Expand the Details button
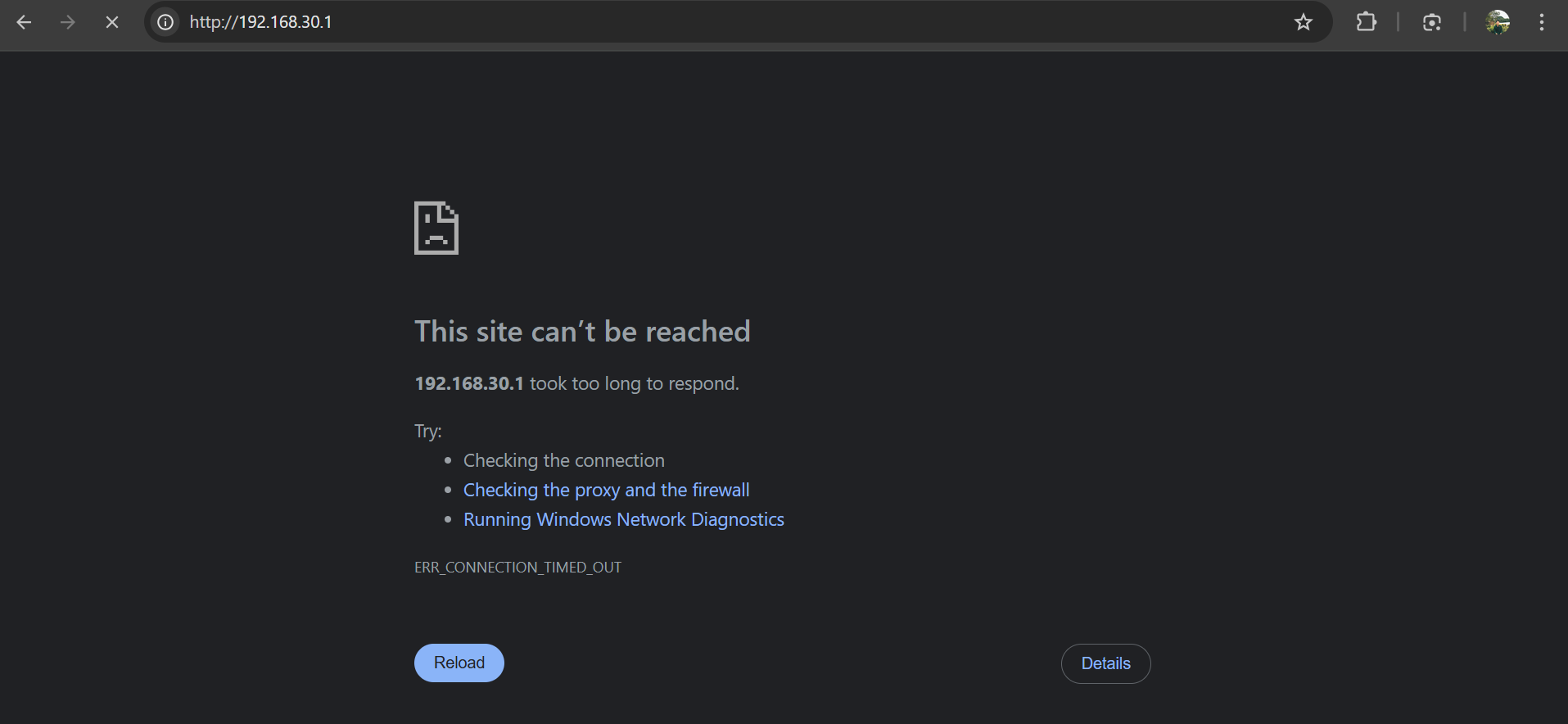The height and width of the screenshot is (724, 1568). pyautogui.click(x=1105, y=663)
